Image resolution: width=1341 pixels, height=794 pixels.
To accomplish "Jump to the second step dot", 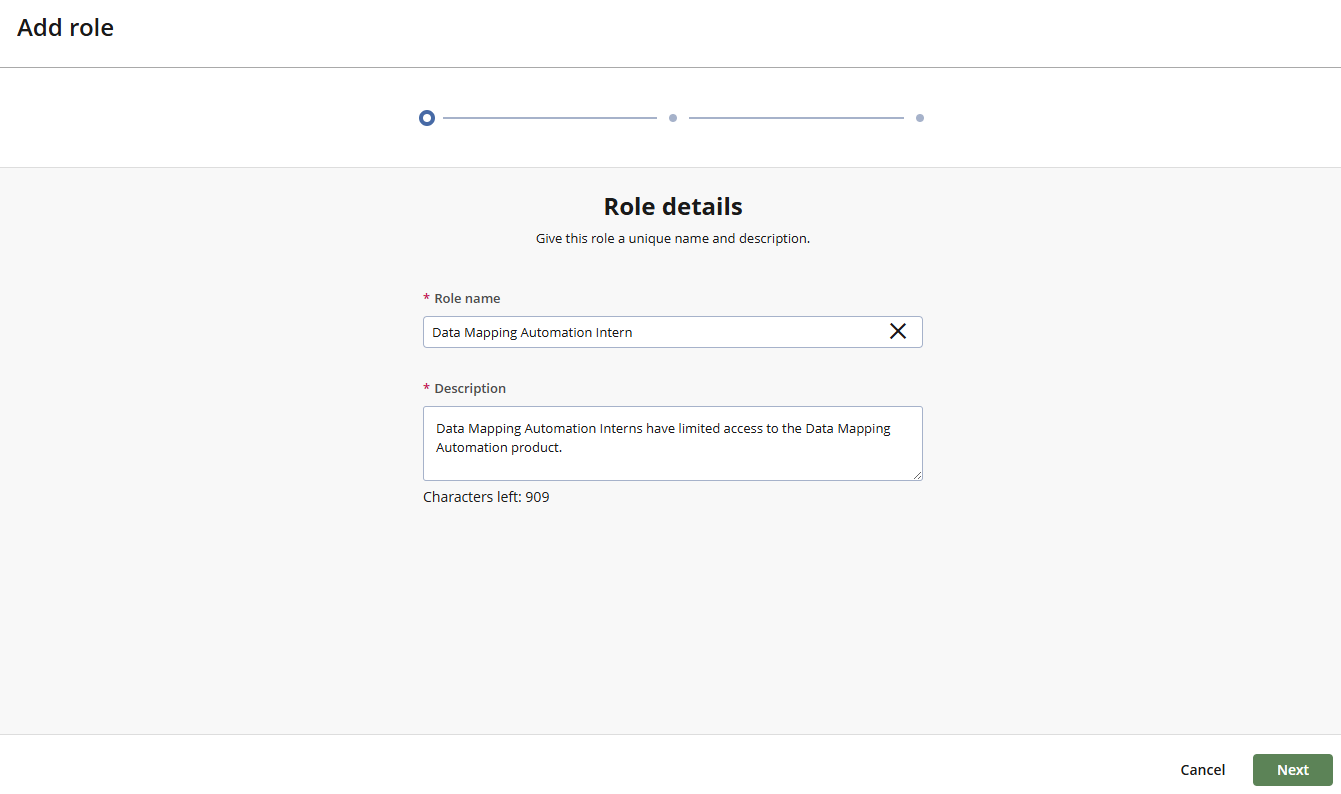I will pos(673,118).
